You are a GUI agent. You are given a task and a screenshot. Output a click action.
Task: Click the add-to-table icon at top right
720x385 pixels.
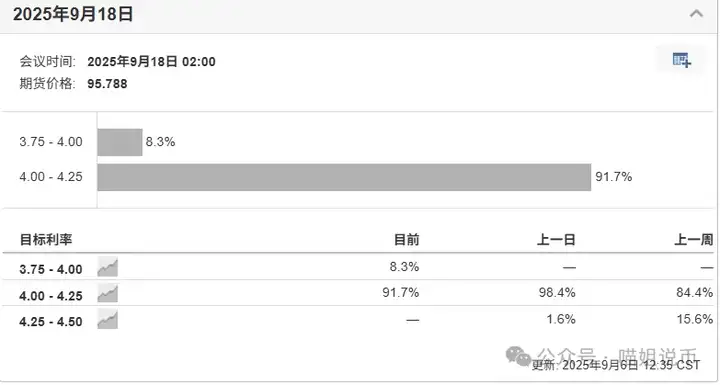681,60
